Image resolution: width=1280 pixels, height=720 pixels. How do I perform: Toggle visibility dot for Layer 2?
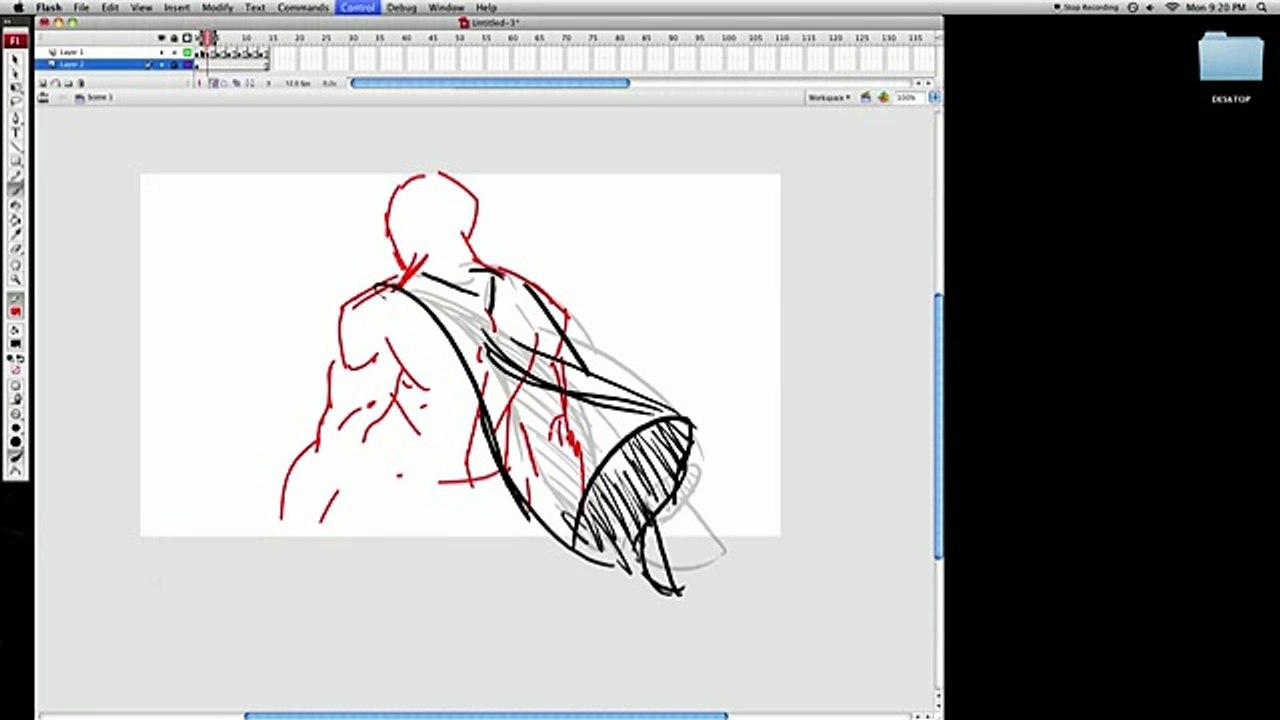(x=161, y=64)
